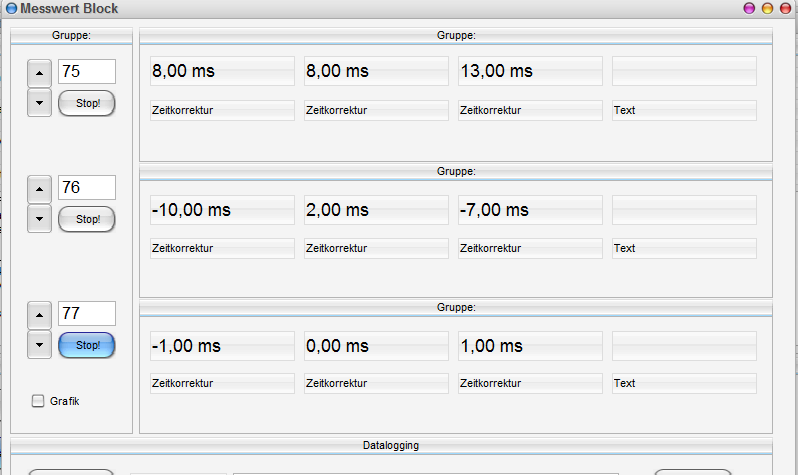Increase the group 76 number with up arrow
798x475 pixels.
pyautogui.click(x=39, y=188)
